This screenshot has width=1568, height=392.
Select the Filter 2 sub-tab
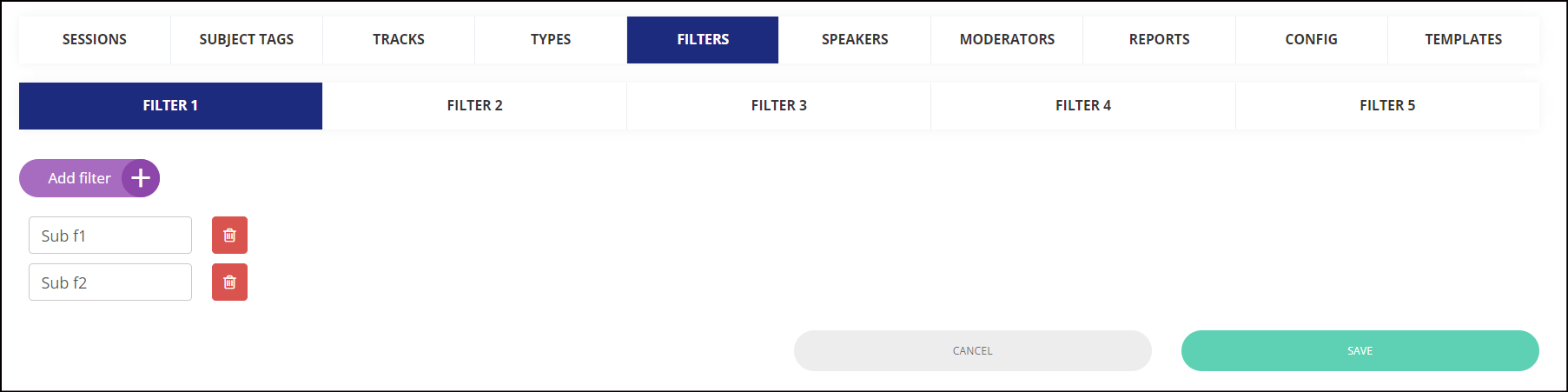(x=474, y=105)
